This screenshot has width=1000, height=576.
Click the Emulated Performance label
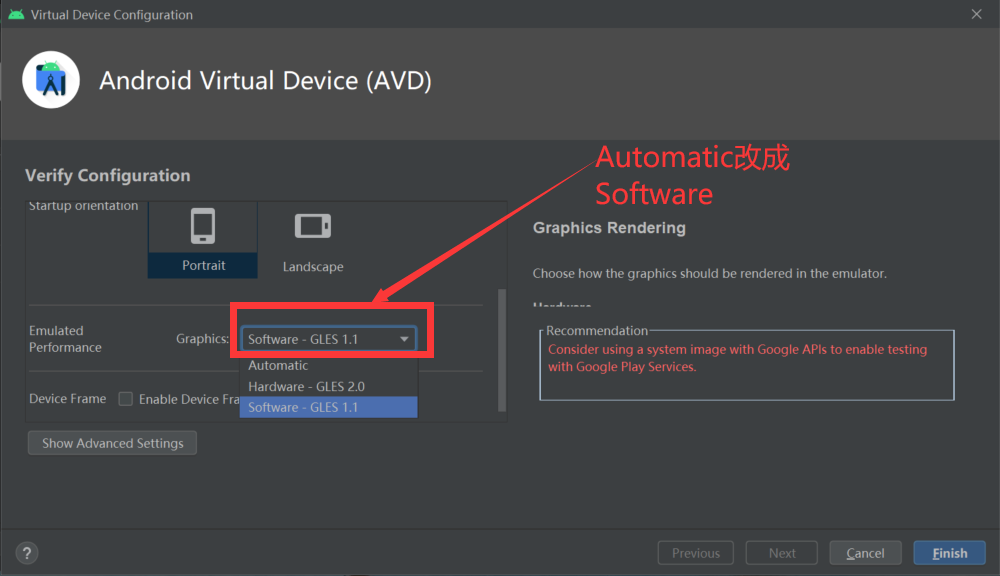click(65, 339)
